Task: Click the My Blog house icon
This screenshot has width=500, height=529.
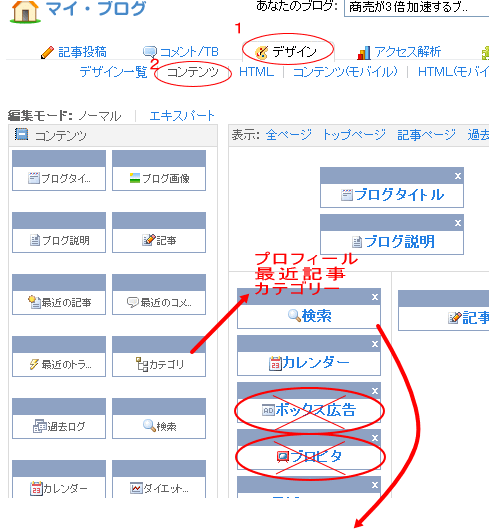Action: (x=26, y=11)
